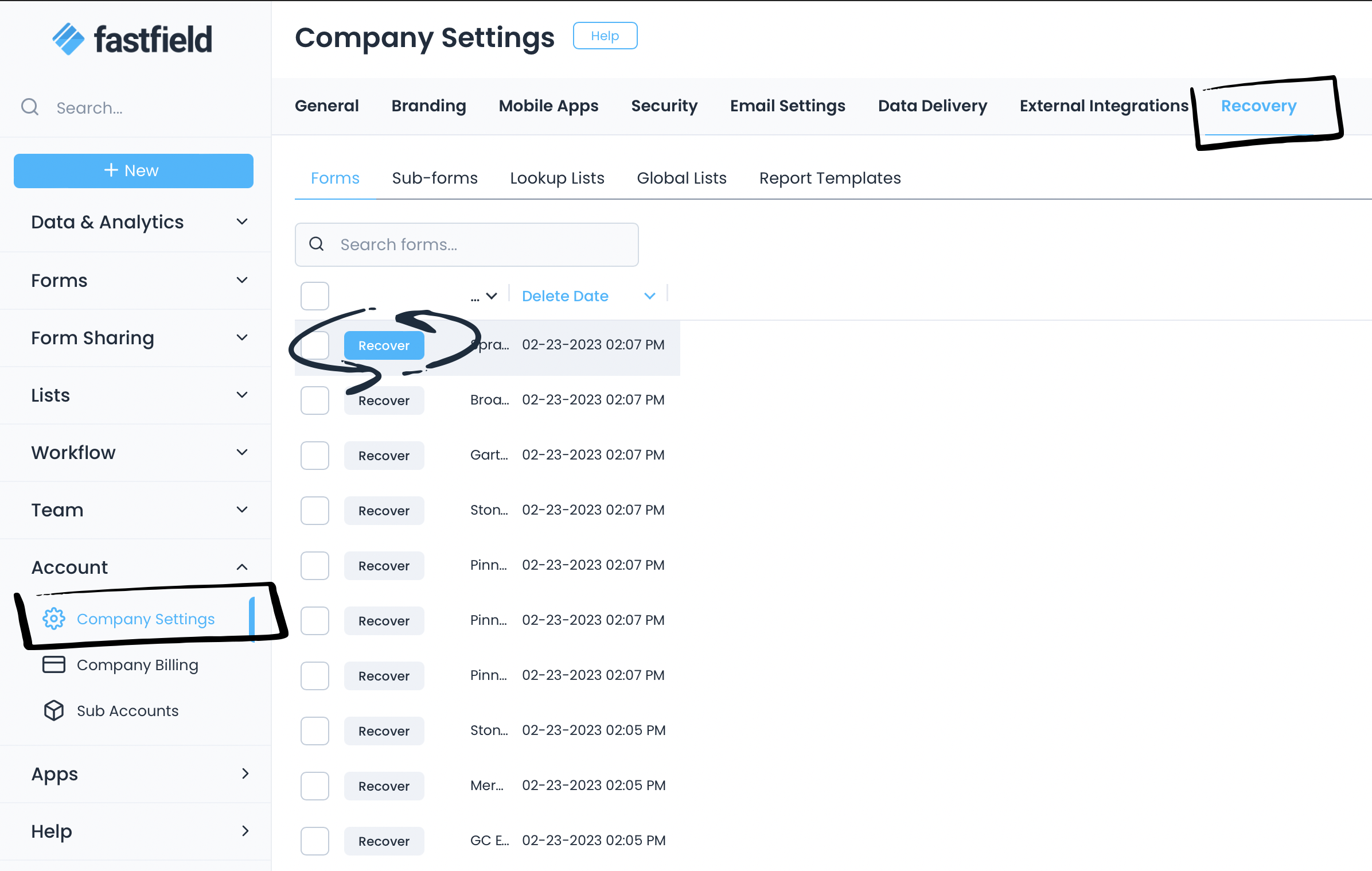Click the Help button beside title
This screenshot has width=1372, height=871.
605,36
